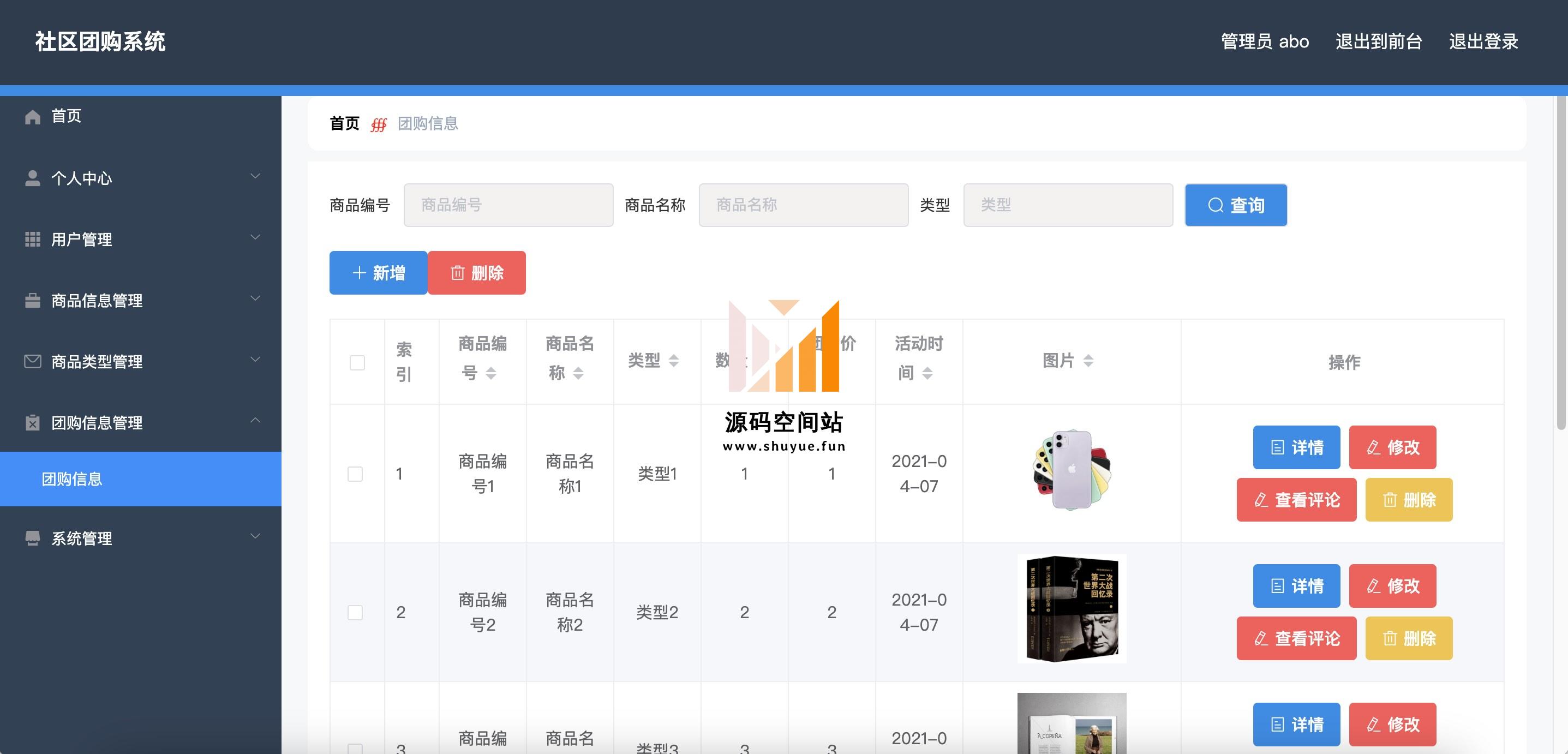Click the row 3 修改 button

pyautogui.click(x=1392, y=725)
